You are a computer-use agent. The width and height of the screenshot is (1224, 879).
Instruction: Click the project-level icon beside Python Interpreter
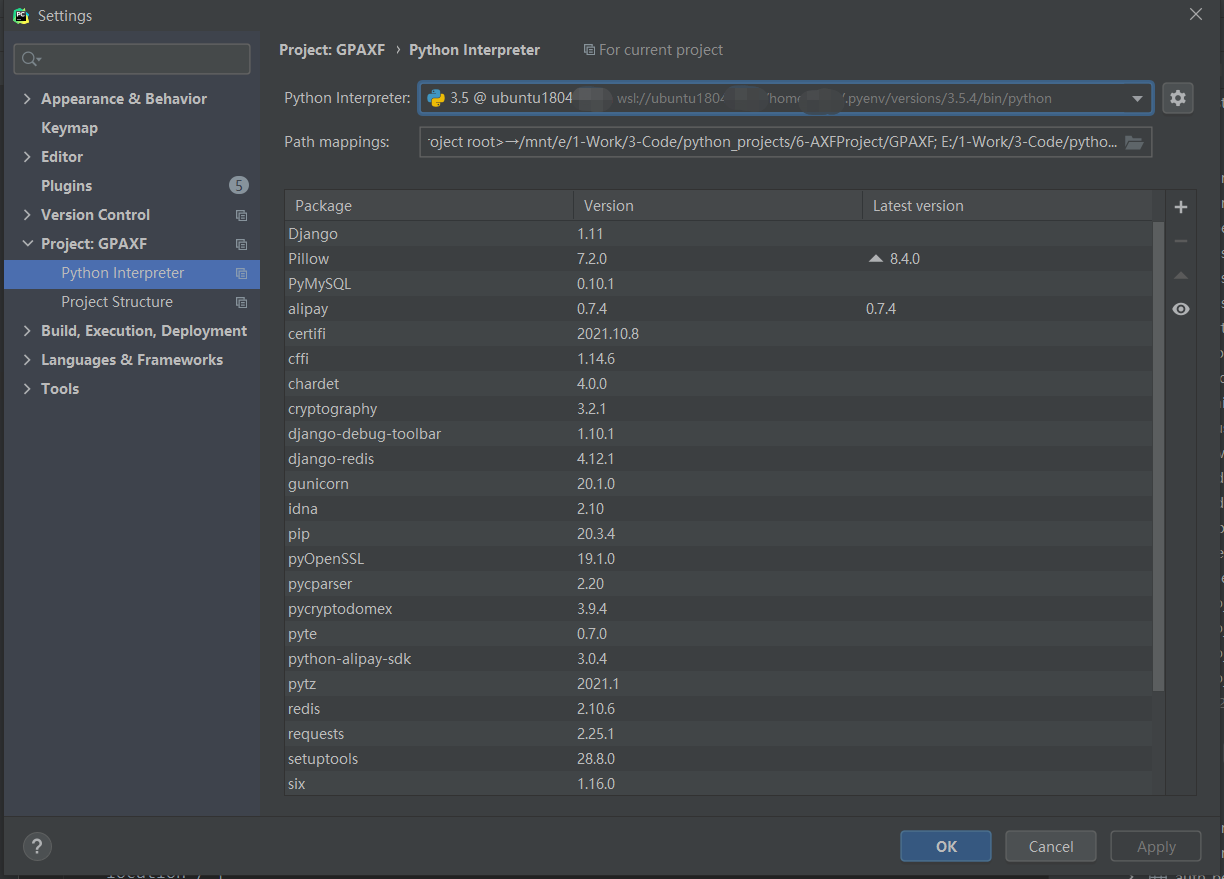(x=241, y=273)
